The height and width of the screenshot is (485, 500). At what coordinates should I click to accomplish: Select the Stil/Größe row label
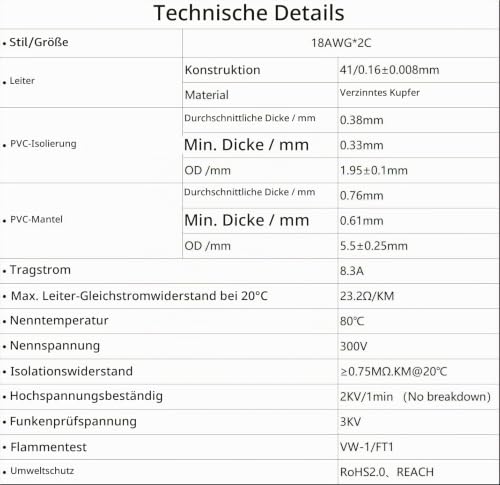(x=39, y=42)
